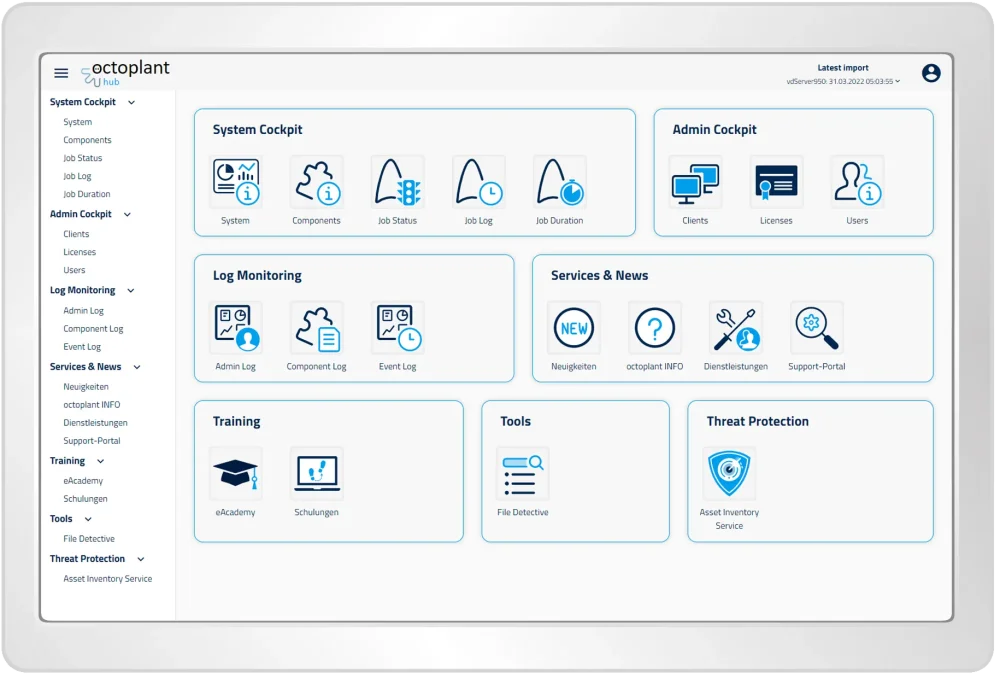Open the Dienstleistungen tools icon
This screenshot has height=678, width=1000.
(x=736, y=328)
